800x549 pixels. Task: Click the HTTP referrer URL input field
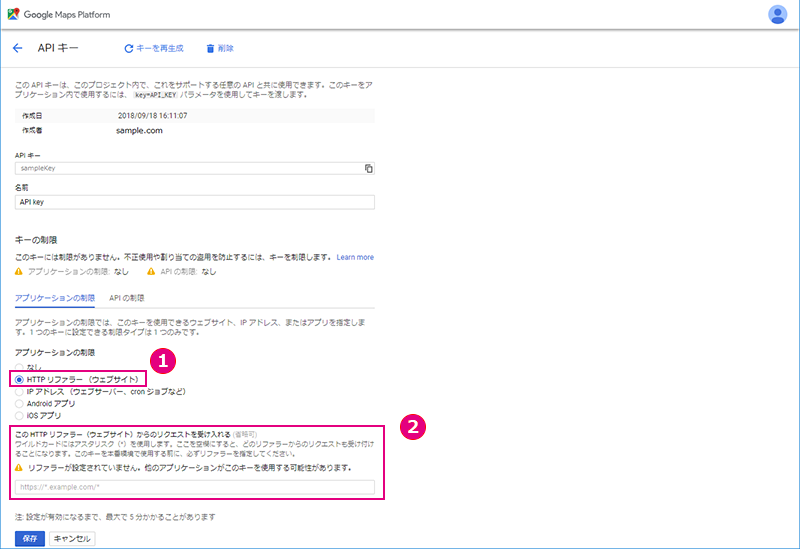pyautogui.click(x=194, y=487)
